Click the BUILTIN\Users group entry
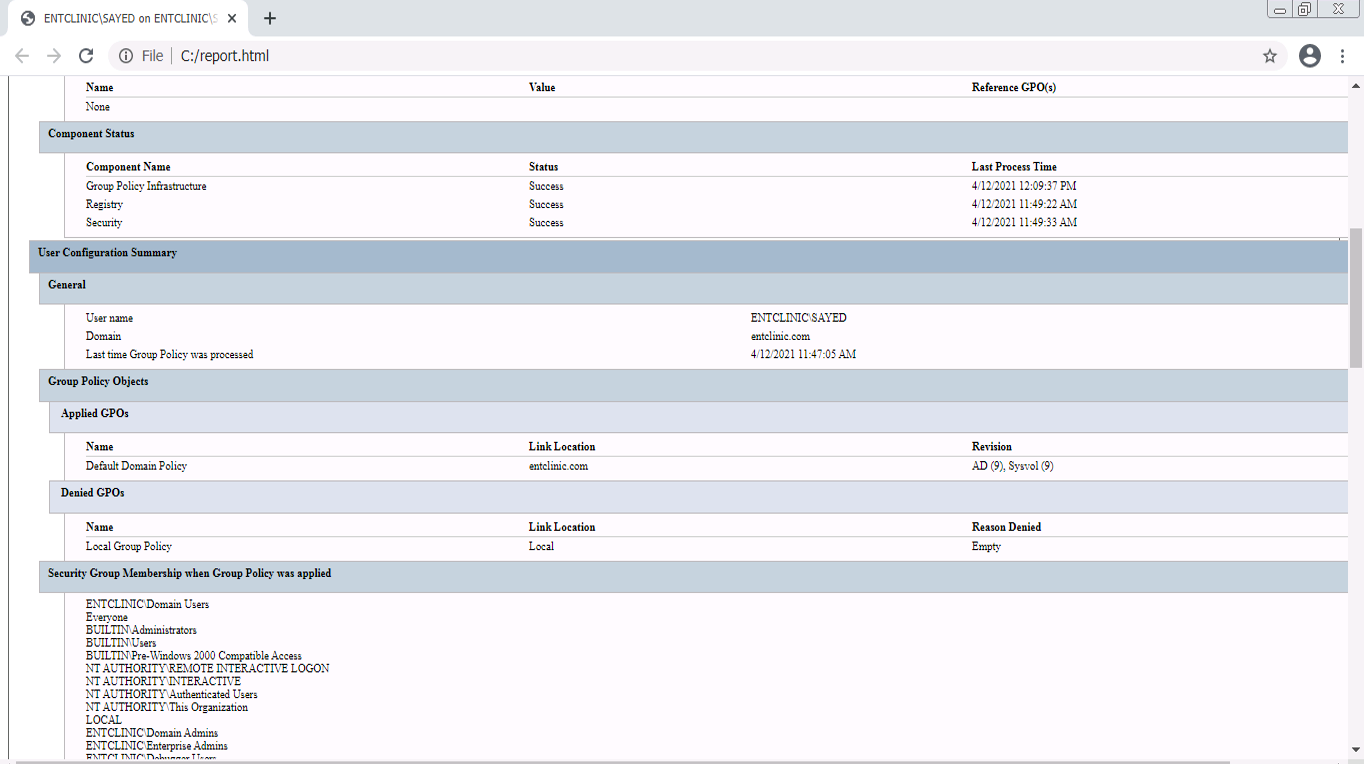The height and width of the screenshot is (764, 1364). pyautogui.click(x=121, y=643)
